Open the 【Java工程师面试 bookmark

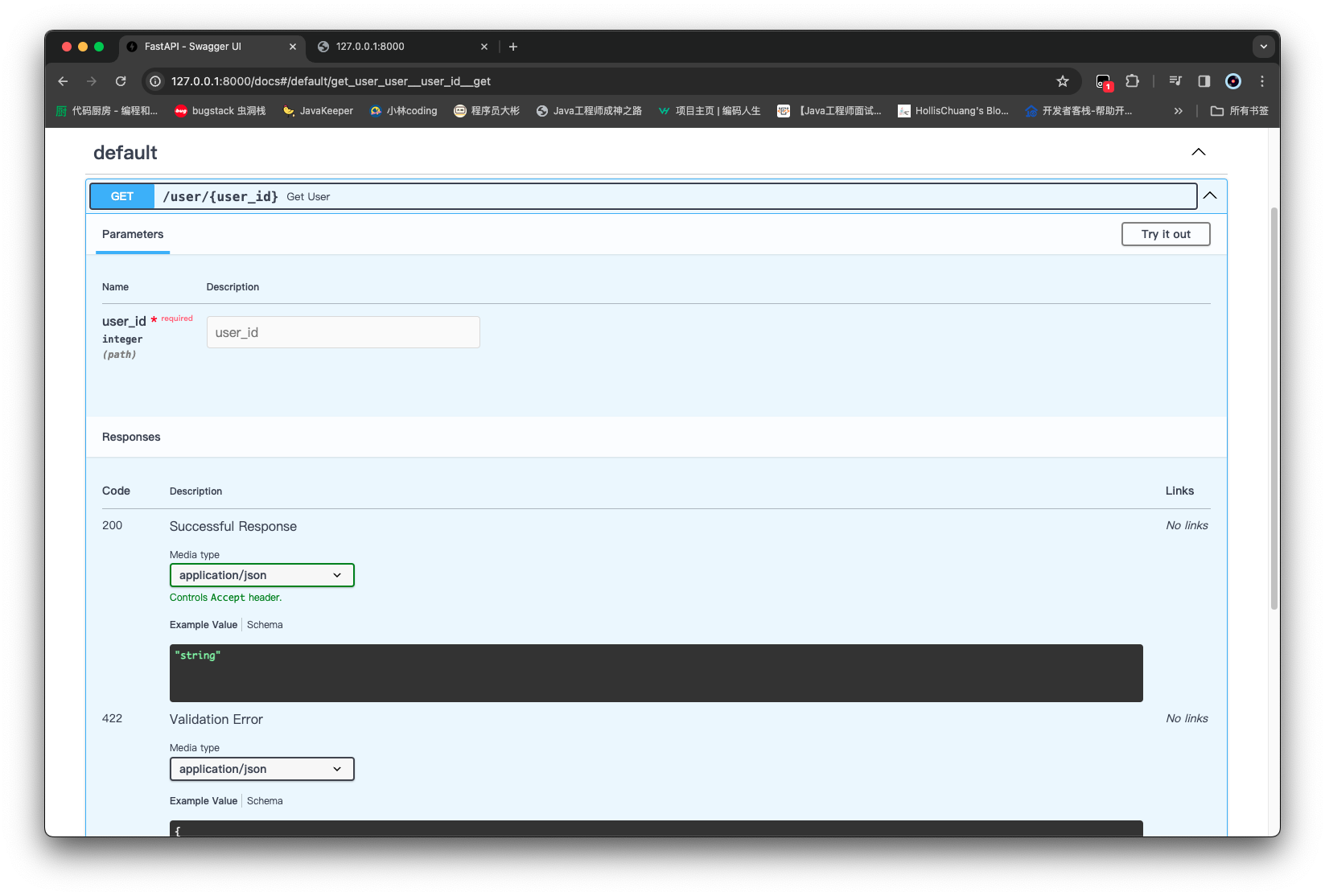(829, 111)
